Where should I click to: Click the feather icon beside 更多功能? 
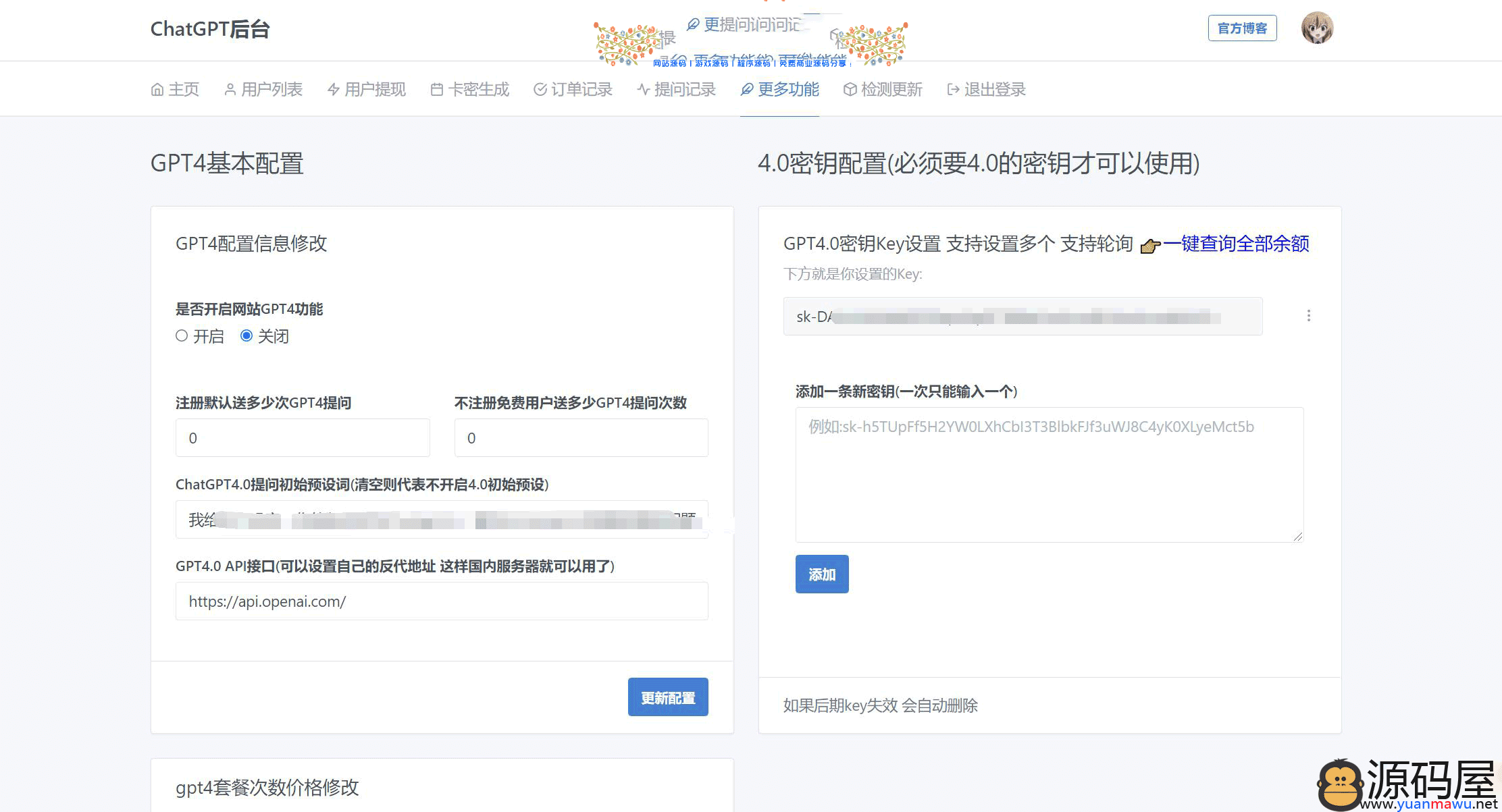tap(746, 89)
